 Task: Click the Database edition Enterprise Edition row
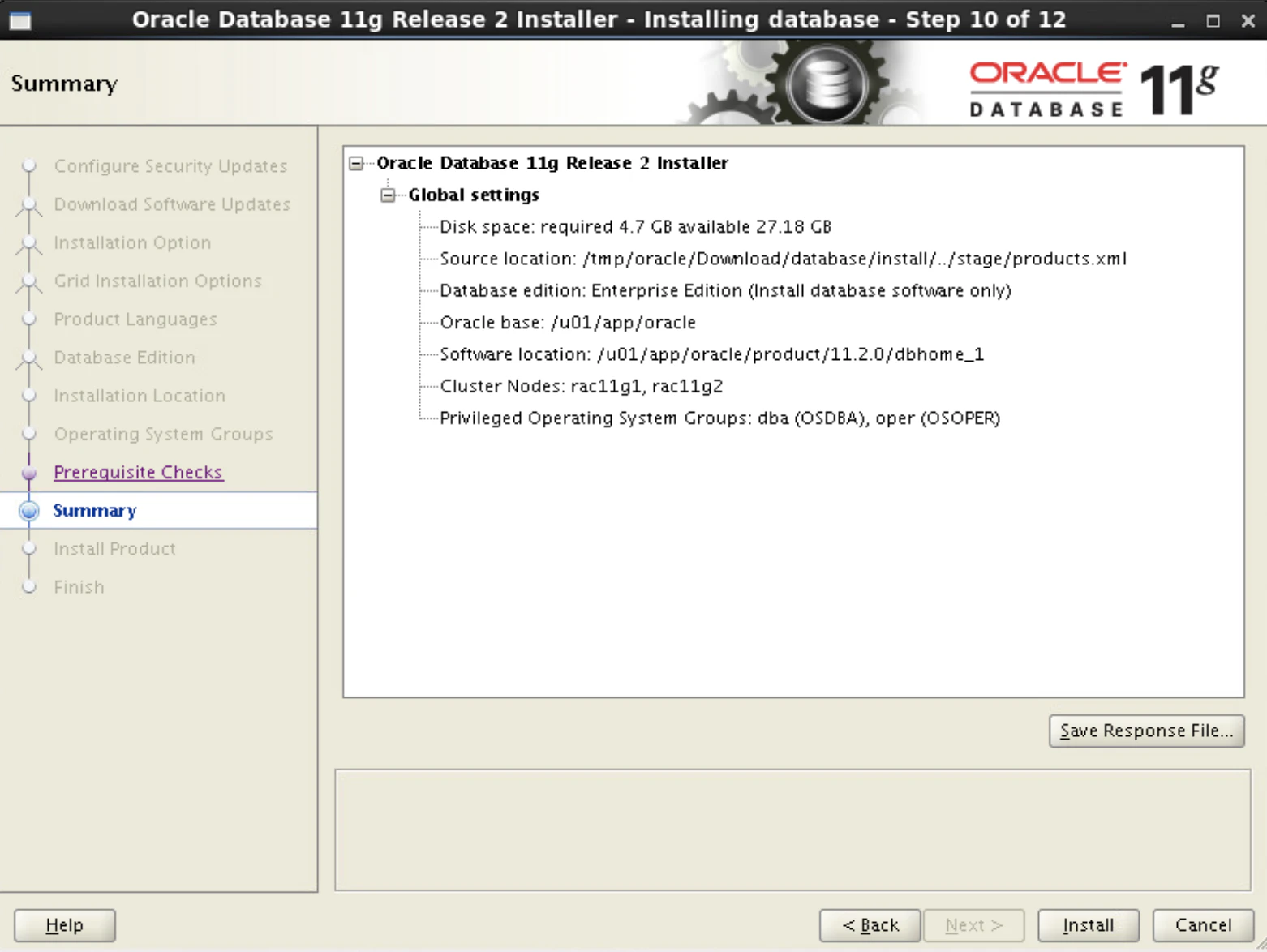click(x=725, y=290)
